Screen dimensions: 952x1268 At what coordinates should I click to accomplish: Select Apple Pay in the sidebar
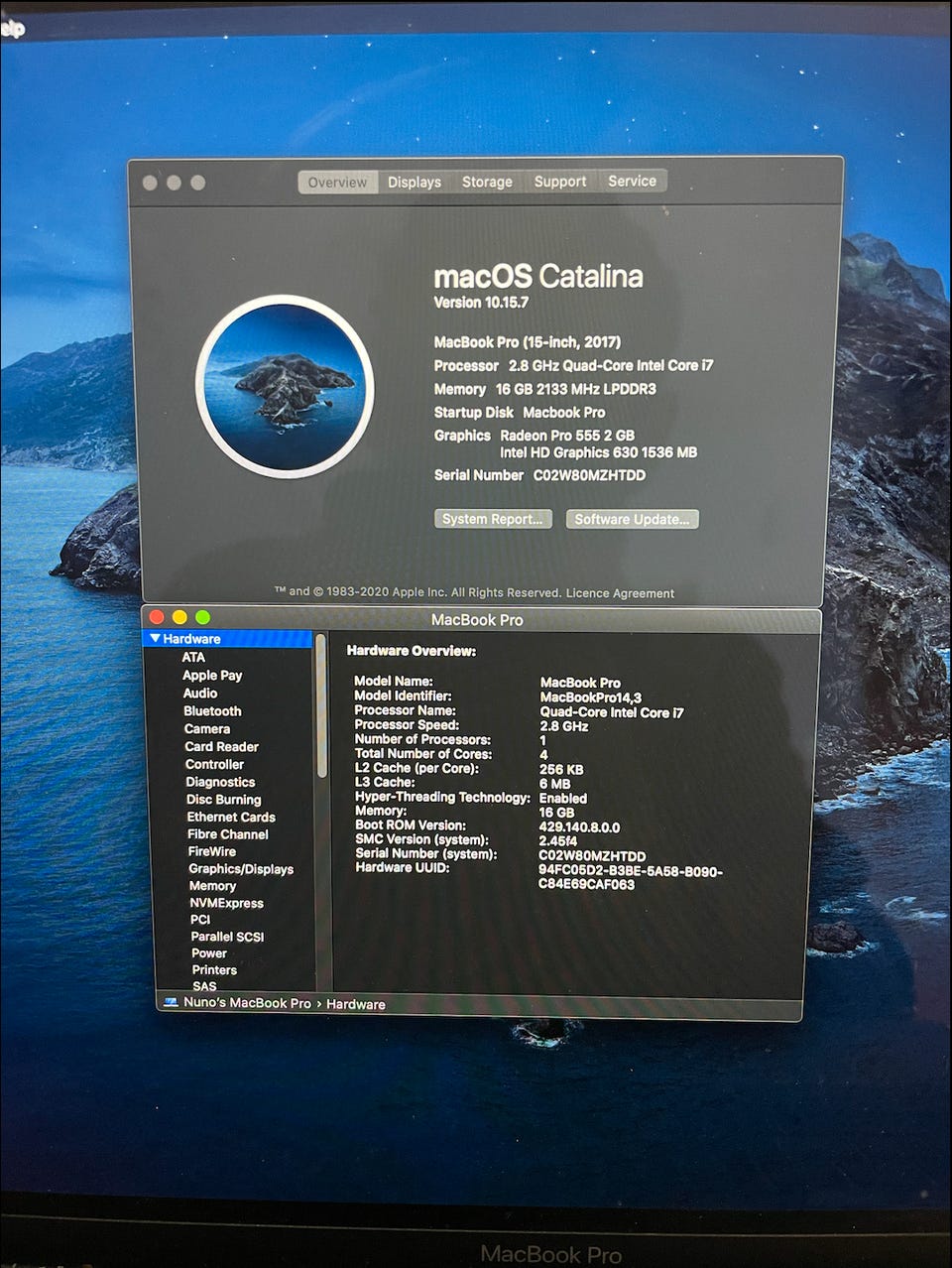click(212, 675)
